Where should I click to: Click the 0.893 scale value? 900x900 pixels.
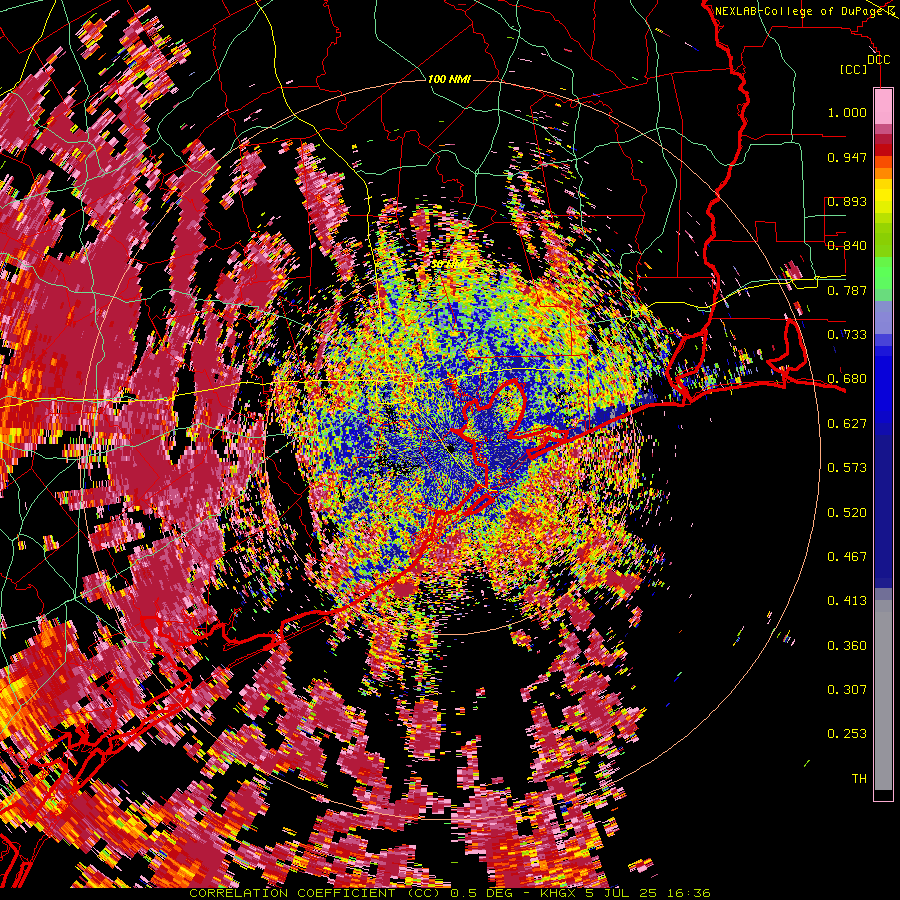coord(847,201)
